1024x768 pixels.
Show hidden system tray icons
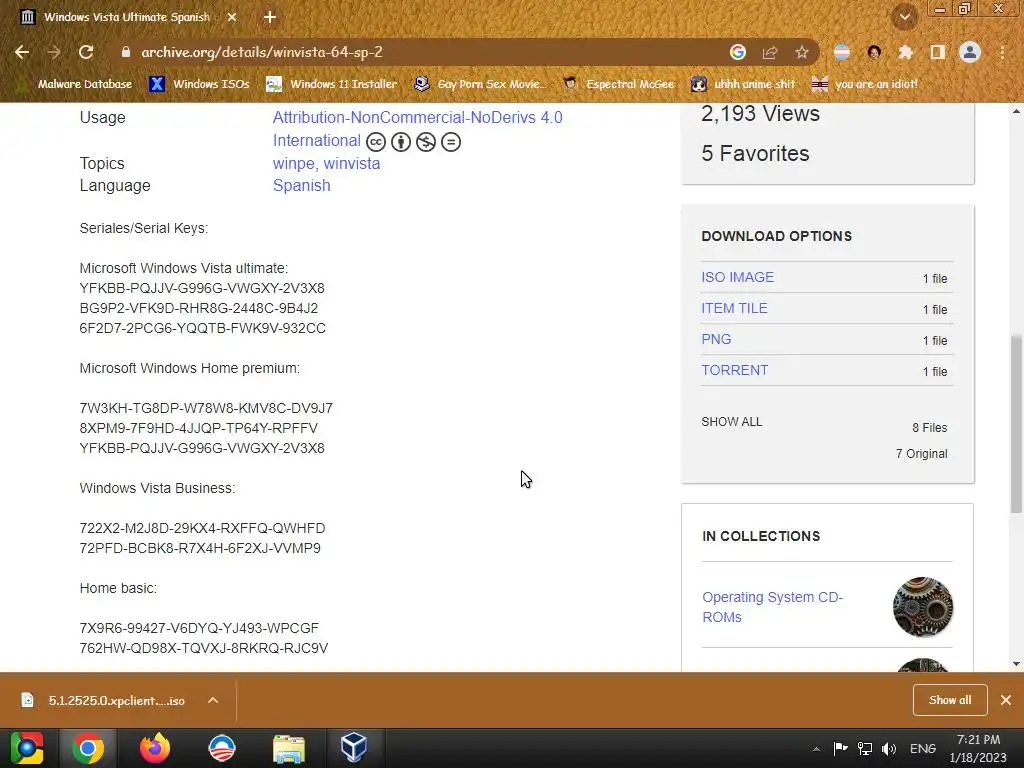(816, 749)
